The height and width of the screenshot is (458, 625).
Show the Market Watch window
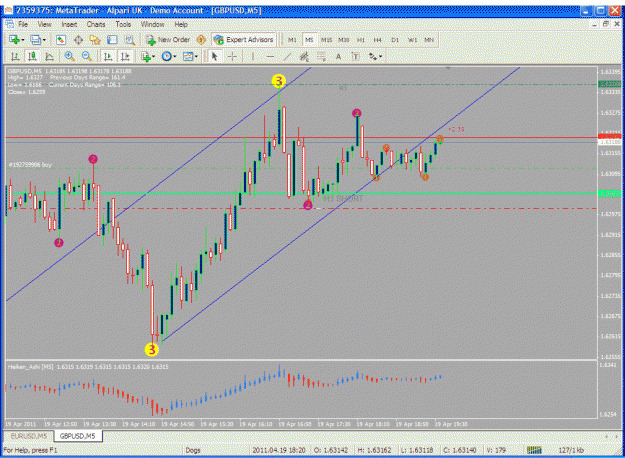[x=61, y=40]
